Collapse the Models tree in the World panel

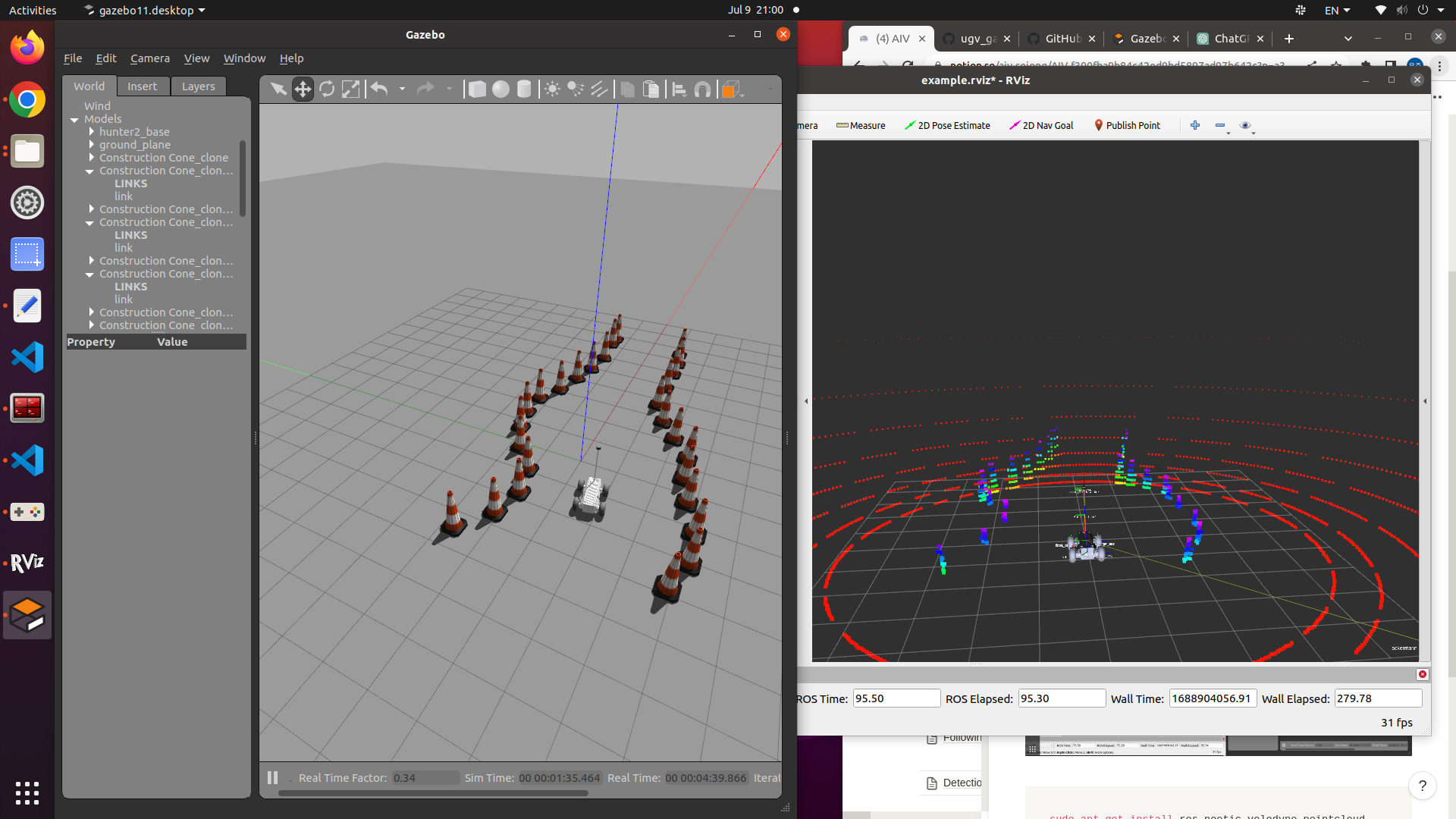74,119
